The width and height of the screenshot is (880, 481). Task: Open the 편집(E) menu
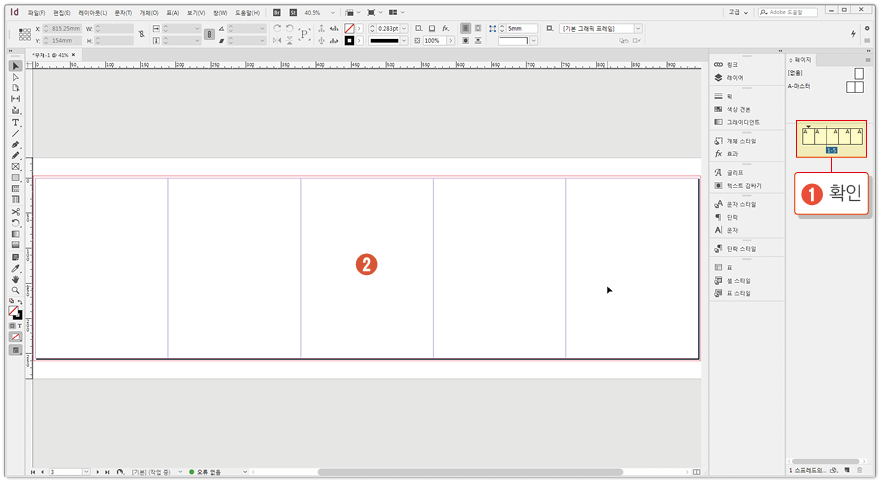62,12
